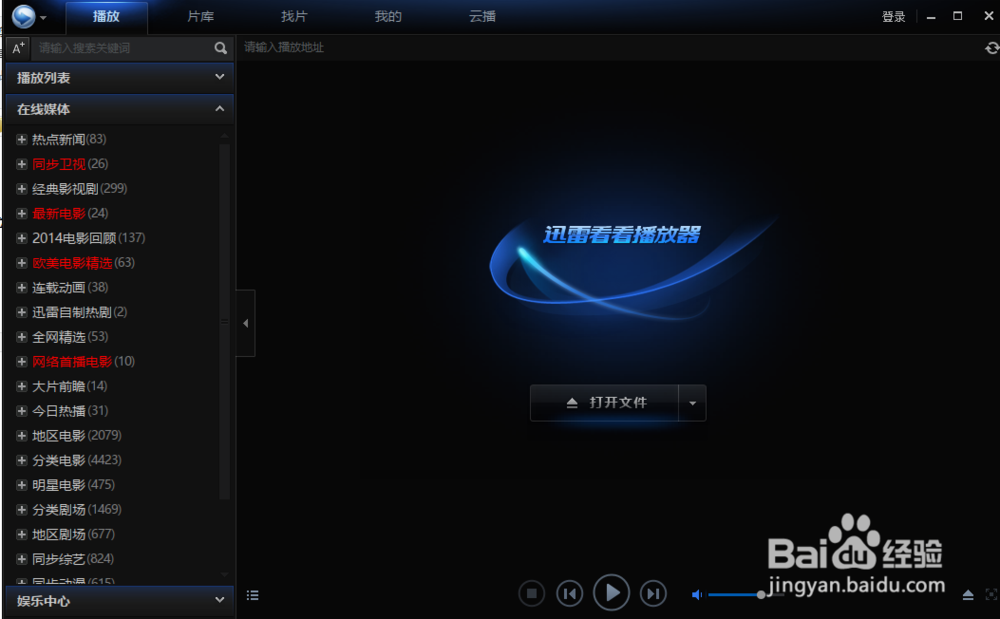Expand the 热点新闻 tree node
1000x619 pixels.
pyautogui.click(x=21, y=139)
